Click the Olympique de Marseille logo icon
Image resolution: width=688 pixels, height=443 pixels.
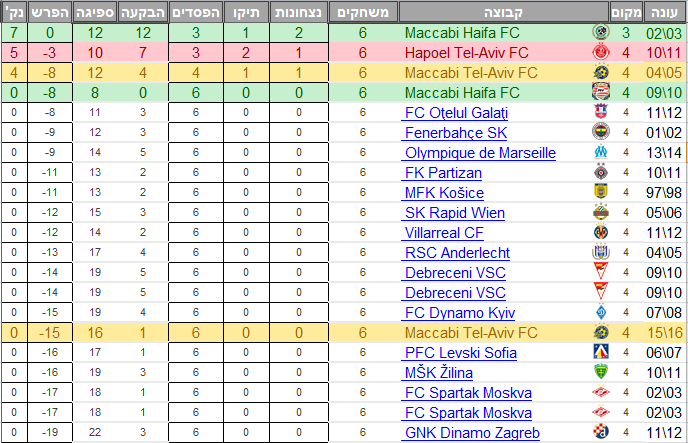coord(600,152)
